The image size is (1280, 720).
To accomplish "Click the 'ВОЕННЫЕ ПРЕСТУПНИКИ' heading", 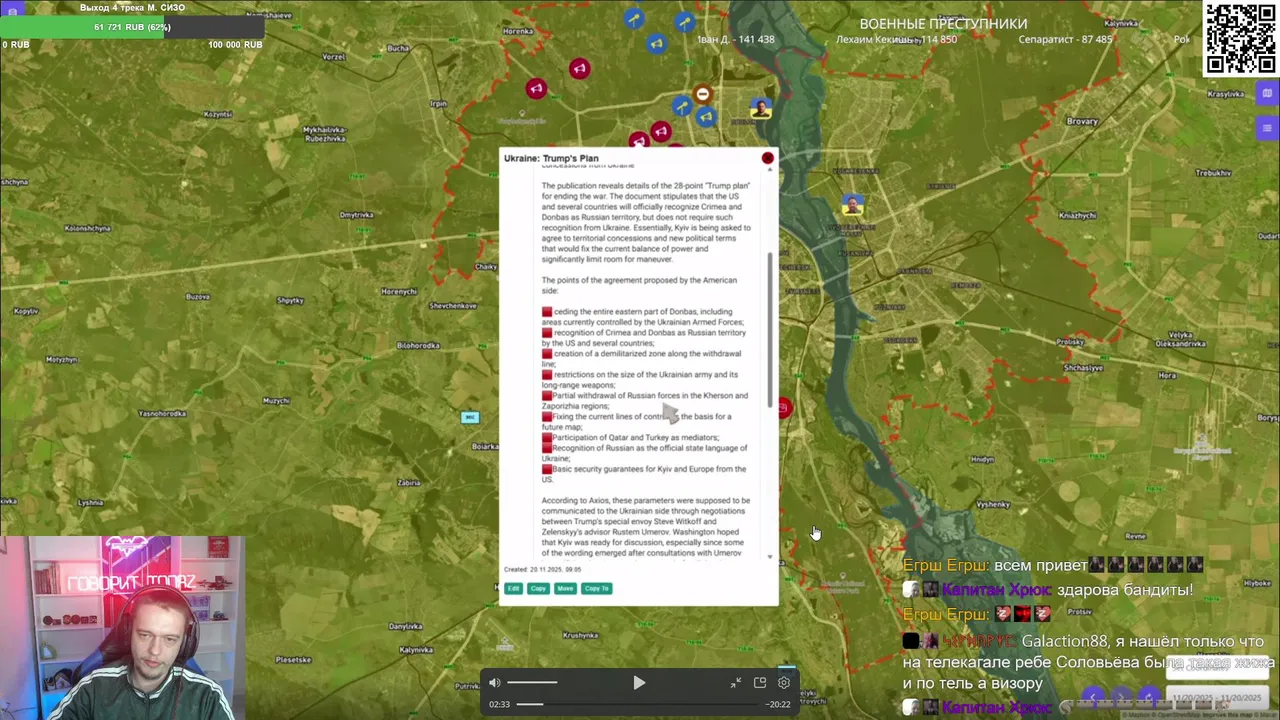I will coord(943,24).
